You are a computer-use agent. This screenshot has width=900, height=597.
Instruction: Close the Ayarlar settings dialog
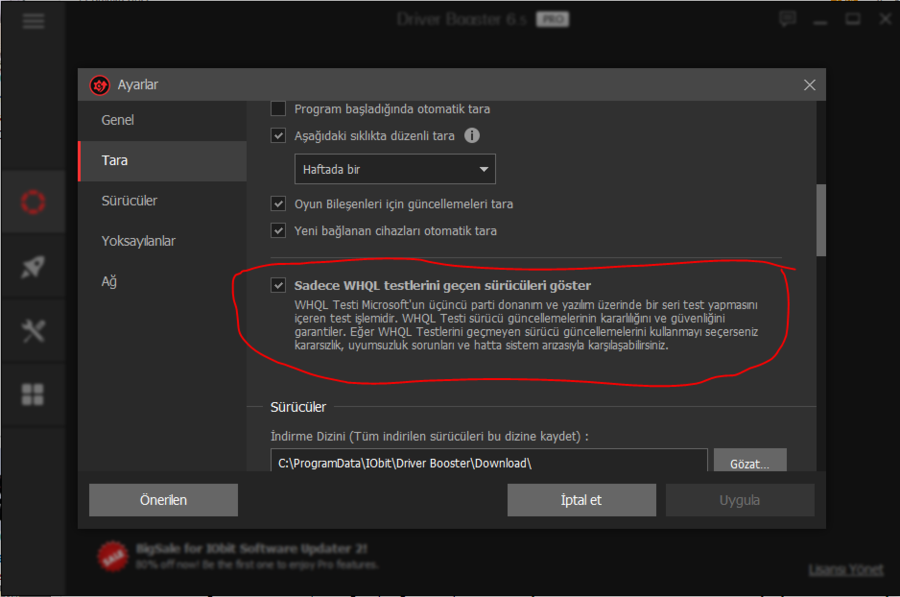coord(809,85)
